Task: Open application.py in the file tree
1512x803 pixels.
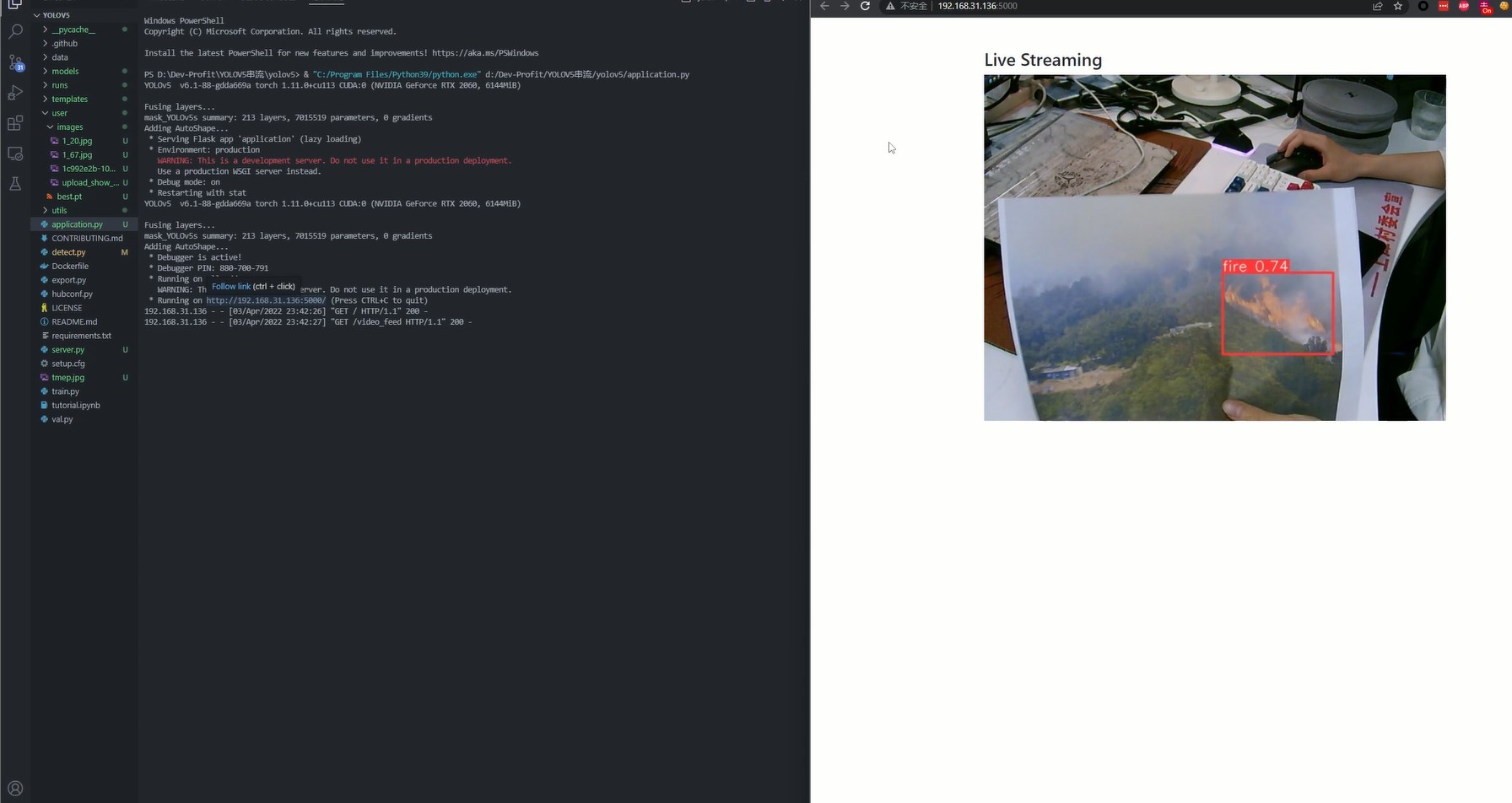Action: [x=84, y=224]
